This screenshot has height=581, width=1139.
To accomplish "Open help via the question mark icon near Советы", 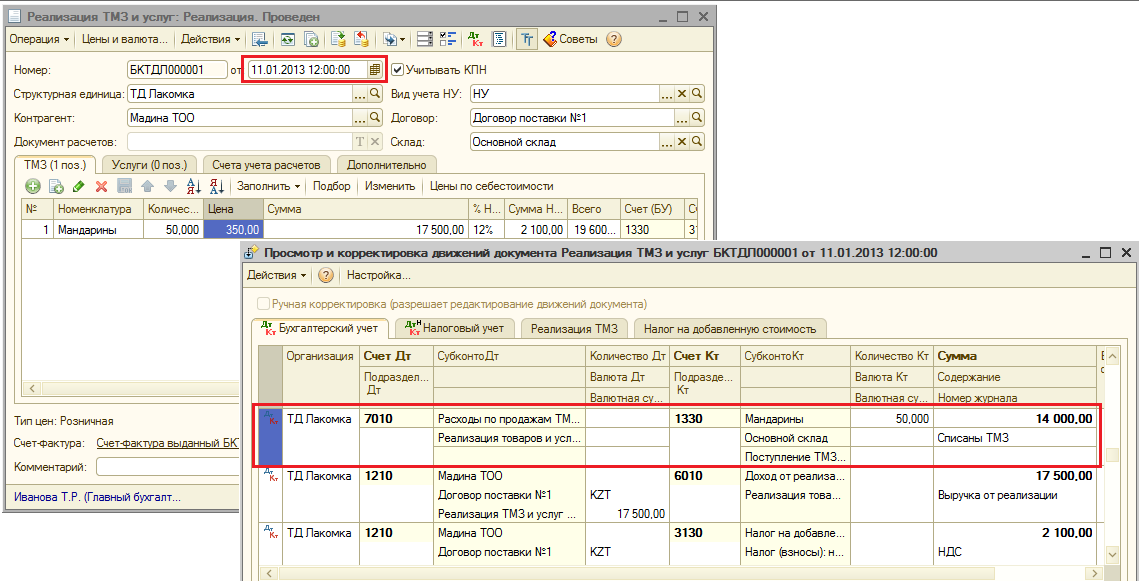I will (614, 39).
